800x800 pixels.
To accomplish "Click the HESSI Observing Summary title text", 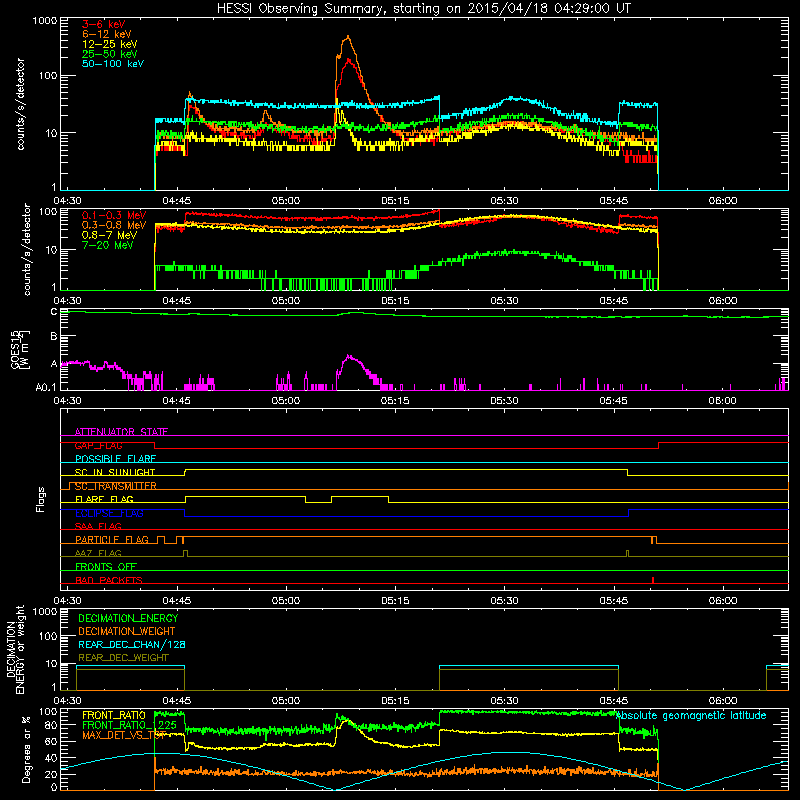I will point(423,9).
